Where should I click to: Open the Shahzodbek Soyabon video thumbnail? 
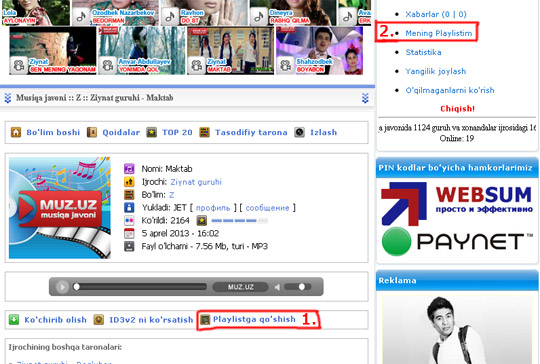point(319,51)
